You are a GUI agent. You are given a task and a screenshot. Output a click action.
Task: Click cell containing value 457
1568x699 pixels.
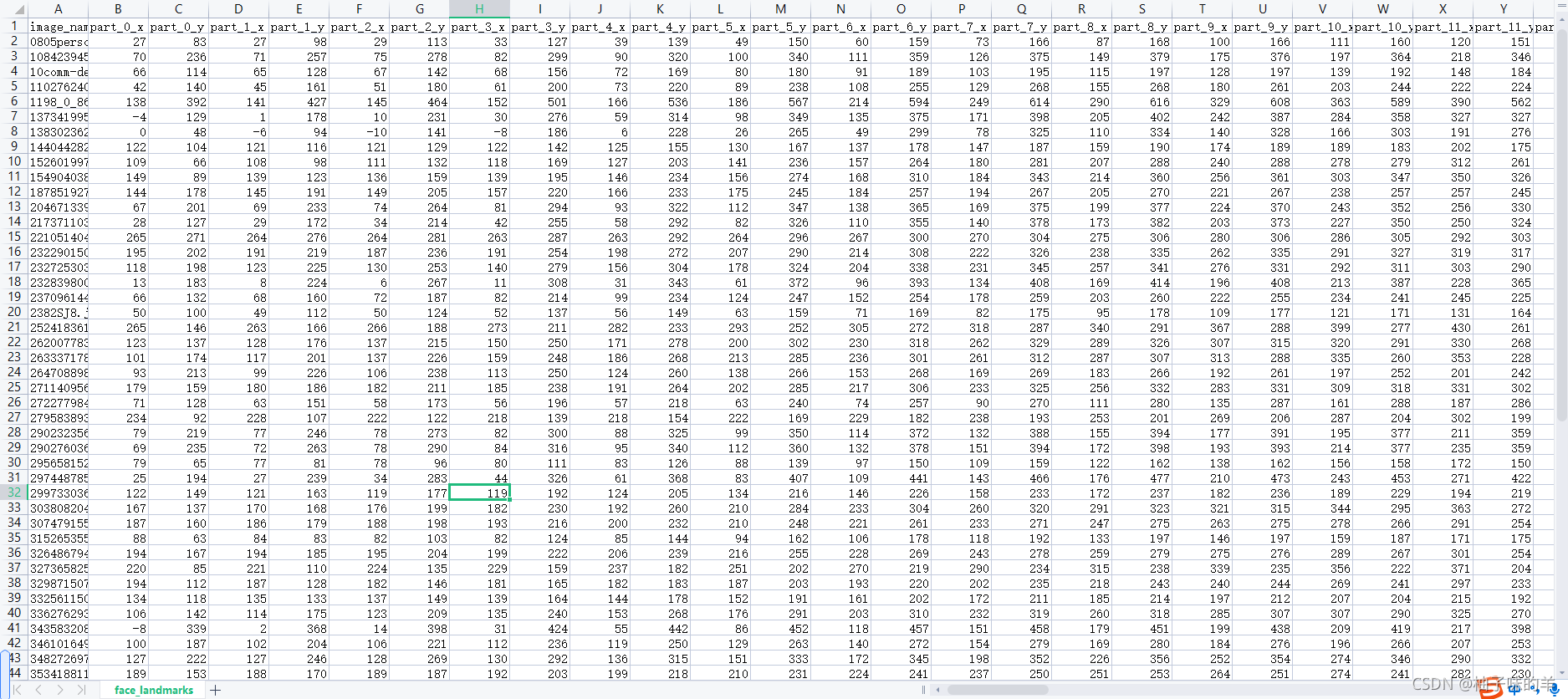901,629
